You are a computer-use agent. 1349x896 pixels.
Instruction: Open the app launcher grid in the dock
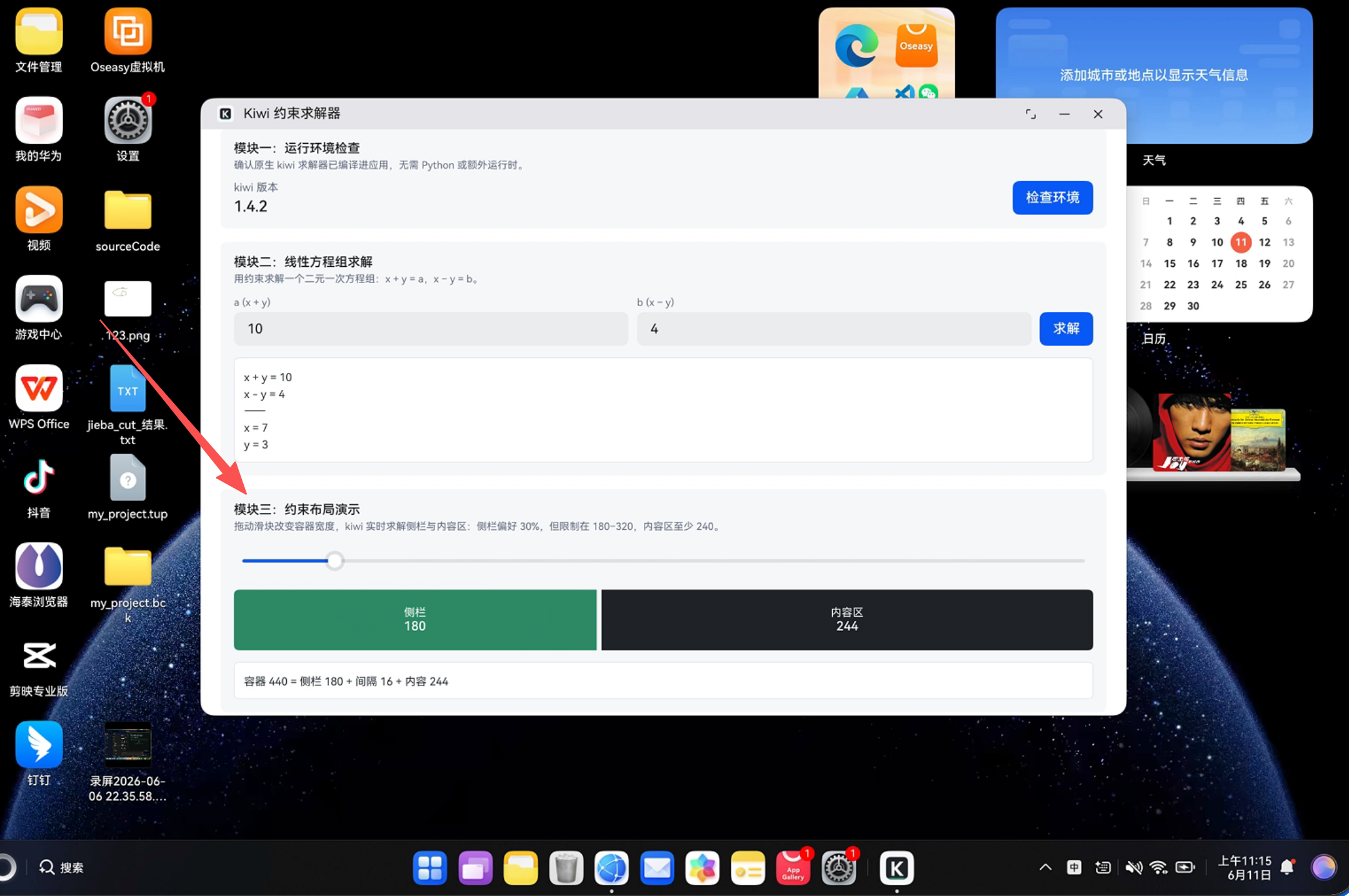429,868
